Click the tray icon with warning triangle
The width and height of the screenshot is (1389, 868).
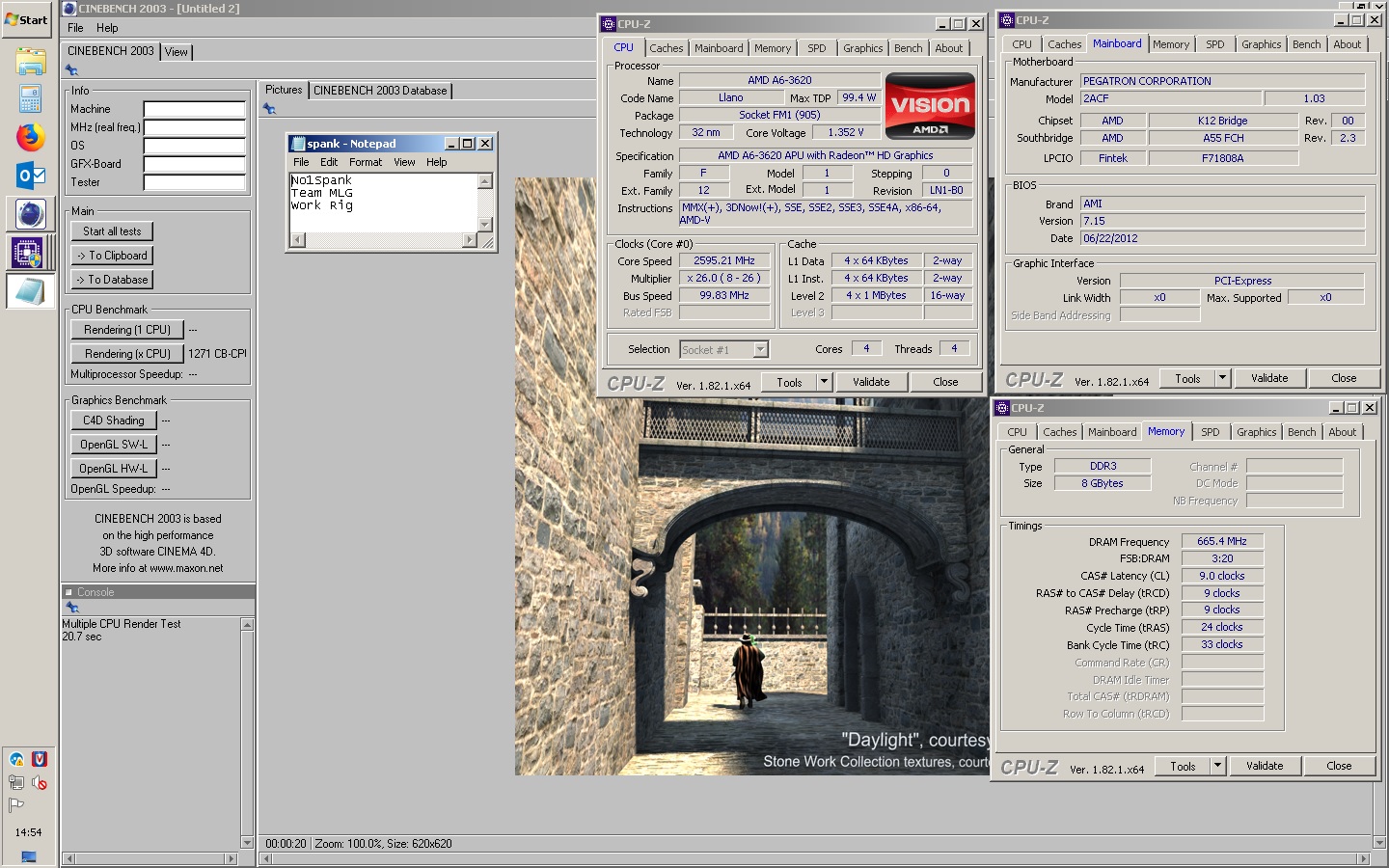[x=16, y=759]
